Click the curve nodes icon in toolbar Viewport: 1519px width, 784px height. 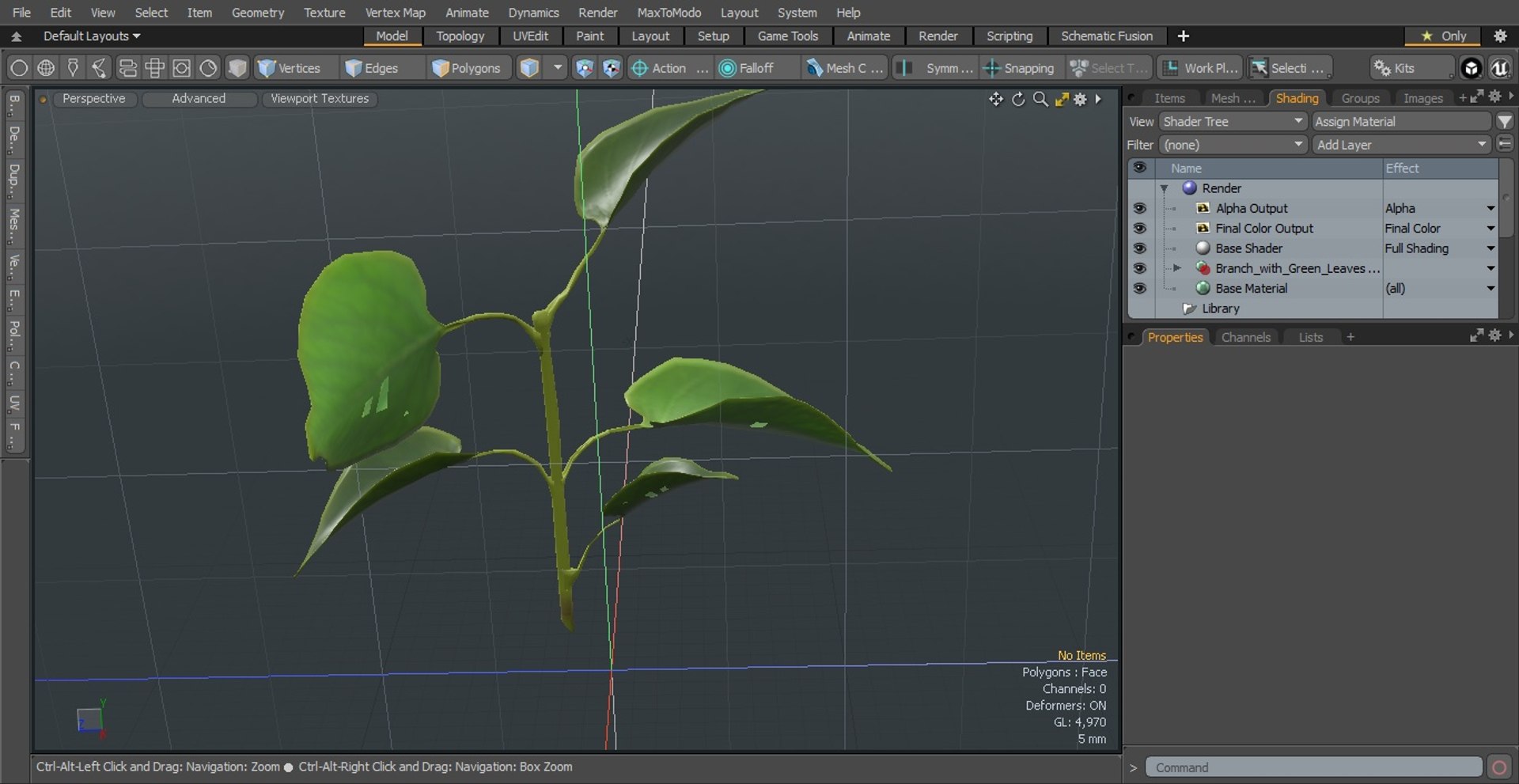click(x=100, y=68)
